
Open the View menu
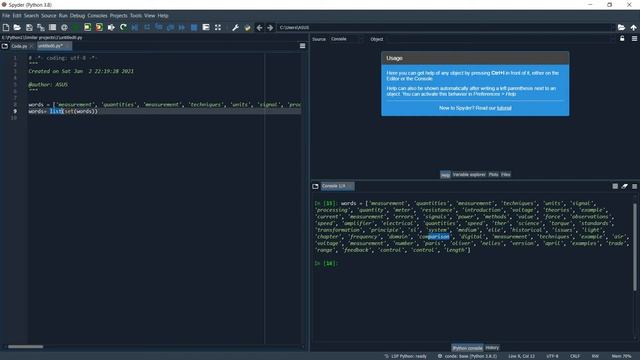[150, 16]
